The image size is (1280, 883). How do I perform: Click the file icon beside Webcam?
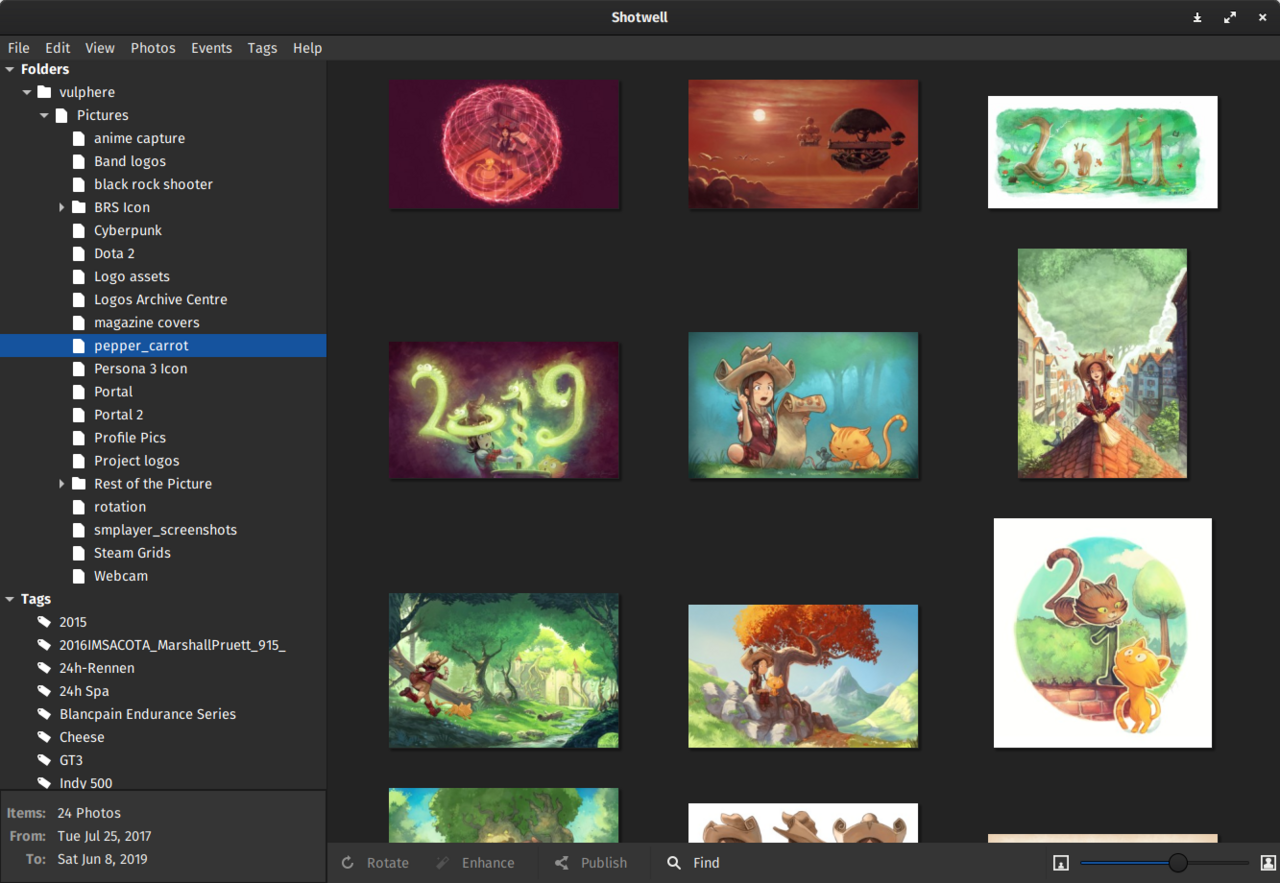click(x=79, y=576)
